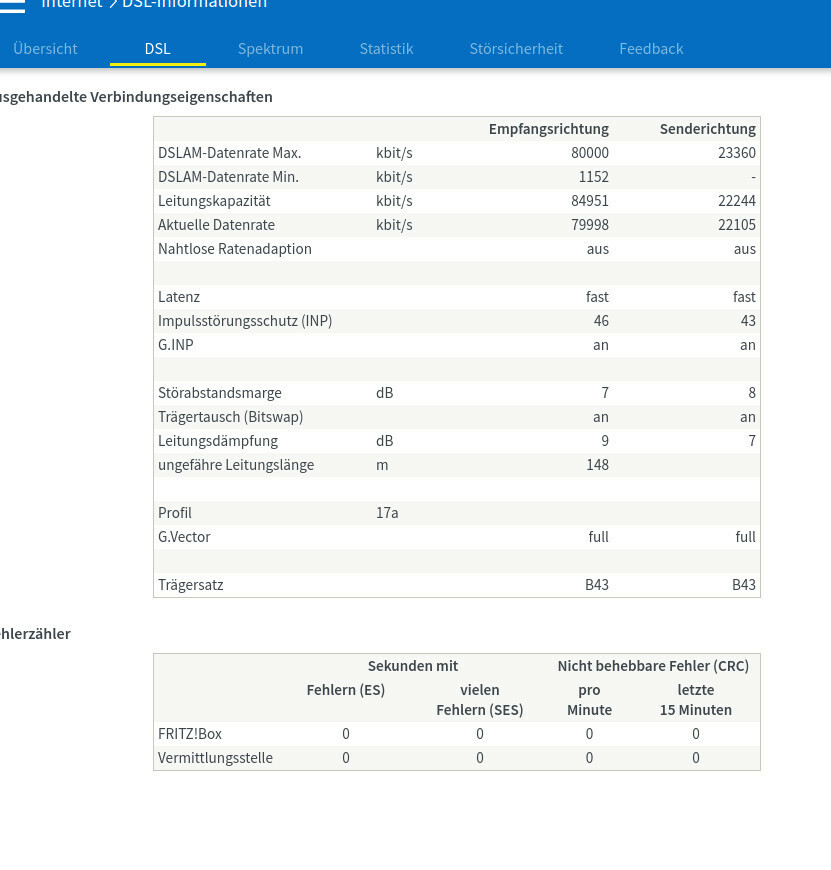Click the Internet breadcrumb in header
The image size is (831, 870).
[72, 3]
